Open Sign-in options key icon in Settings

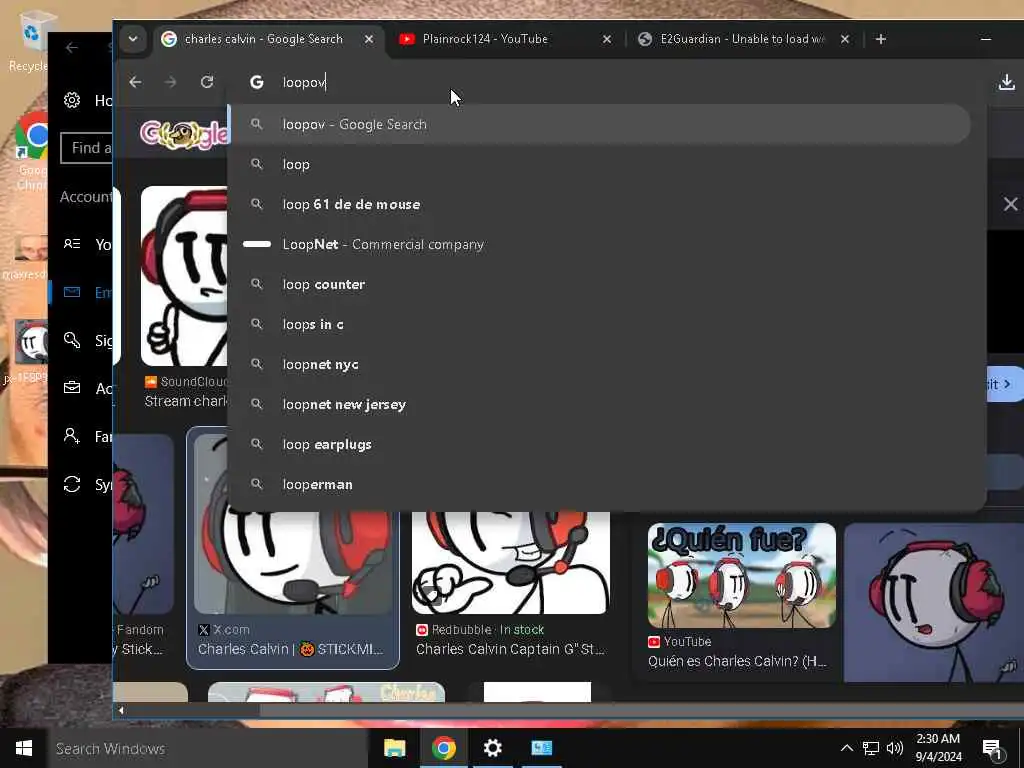72,340
